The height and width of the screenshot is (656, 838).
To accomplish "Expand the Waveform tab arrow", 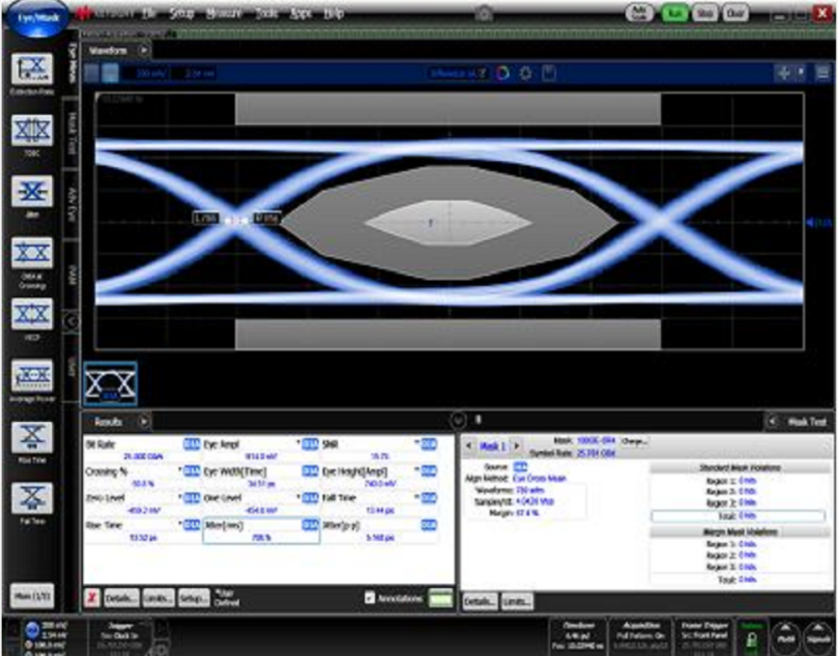I will point(143,48).
